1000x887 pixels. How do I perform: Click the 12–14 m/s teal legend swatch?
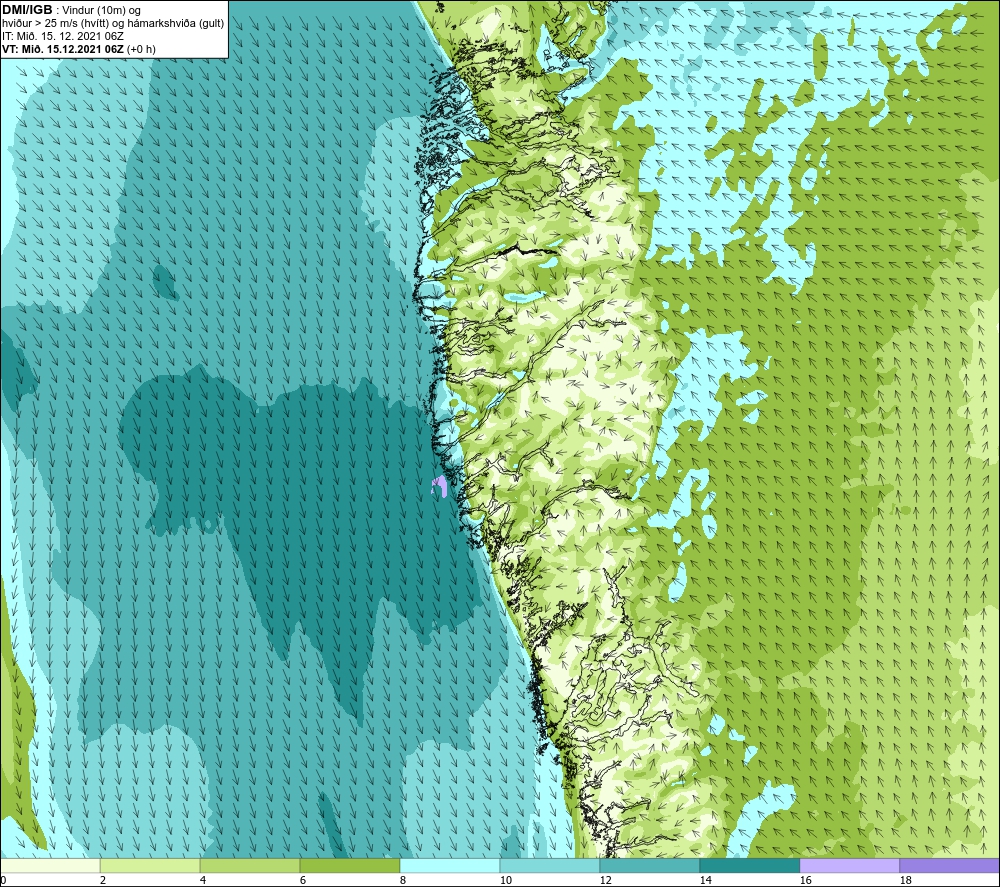[x=649, y=865]
